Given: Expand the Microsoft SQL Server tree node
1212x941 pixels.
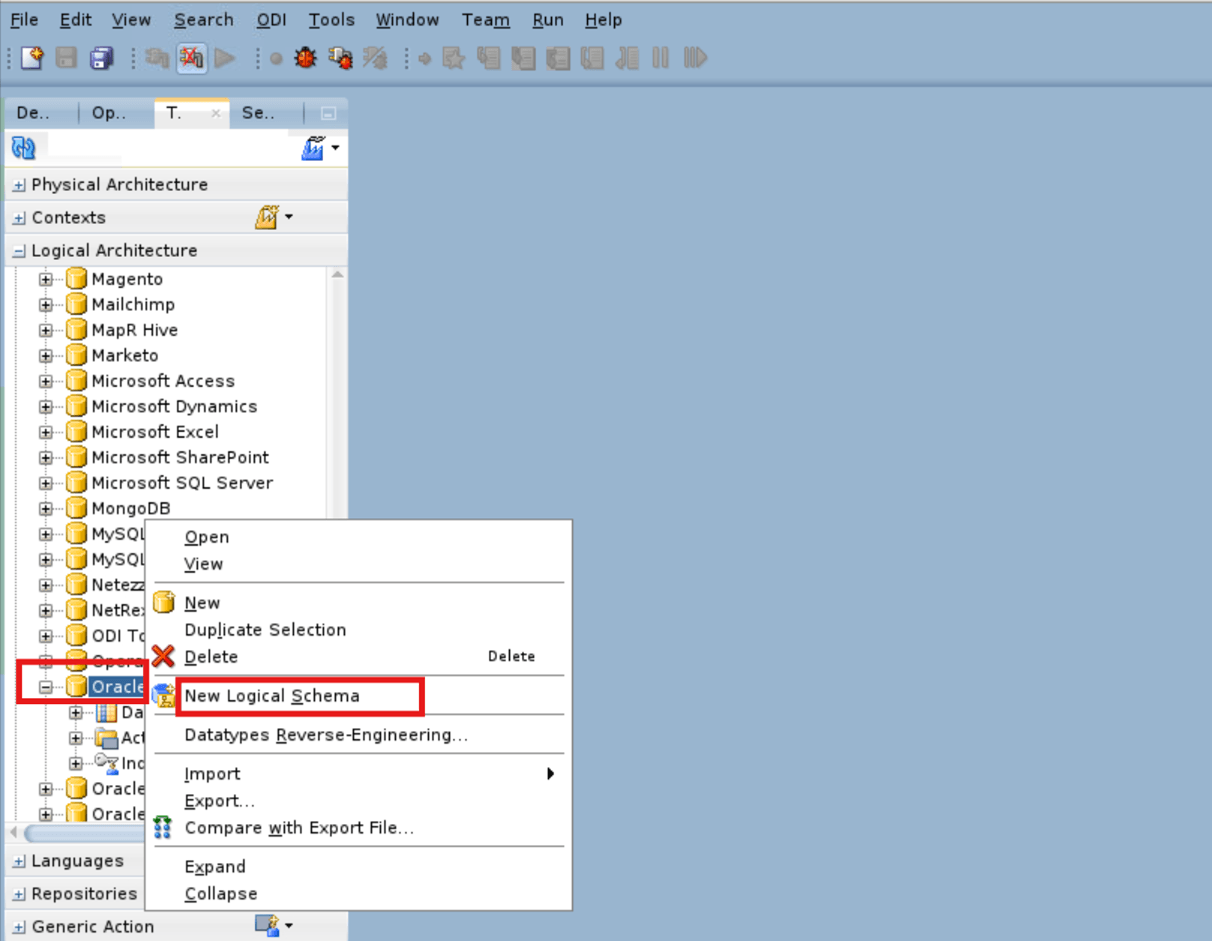Looking at the screenshot, I should click(46, 482).
